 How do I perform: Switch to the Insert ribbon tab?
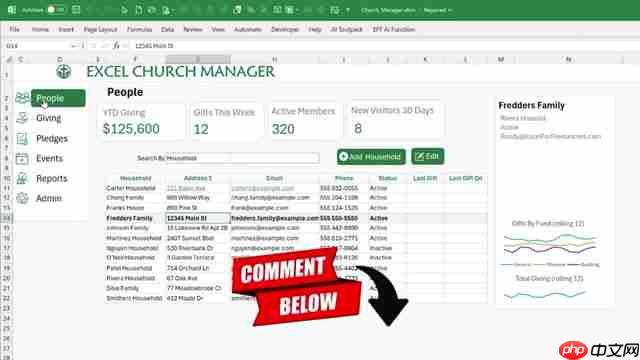point(66,29)
